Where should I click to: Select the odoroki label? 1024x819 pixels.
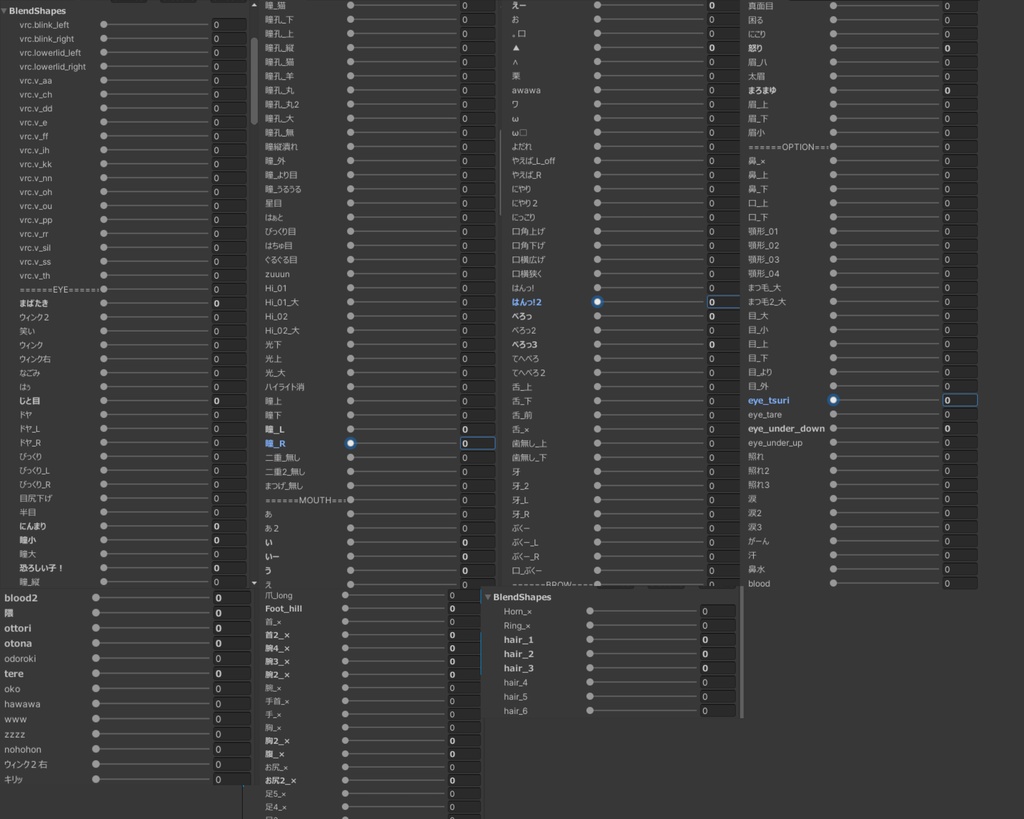(20, 658)
